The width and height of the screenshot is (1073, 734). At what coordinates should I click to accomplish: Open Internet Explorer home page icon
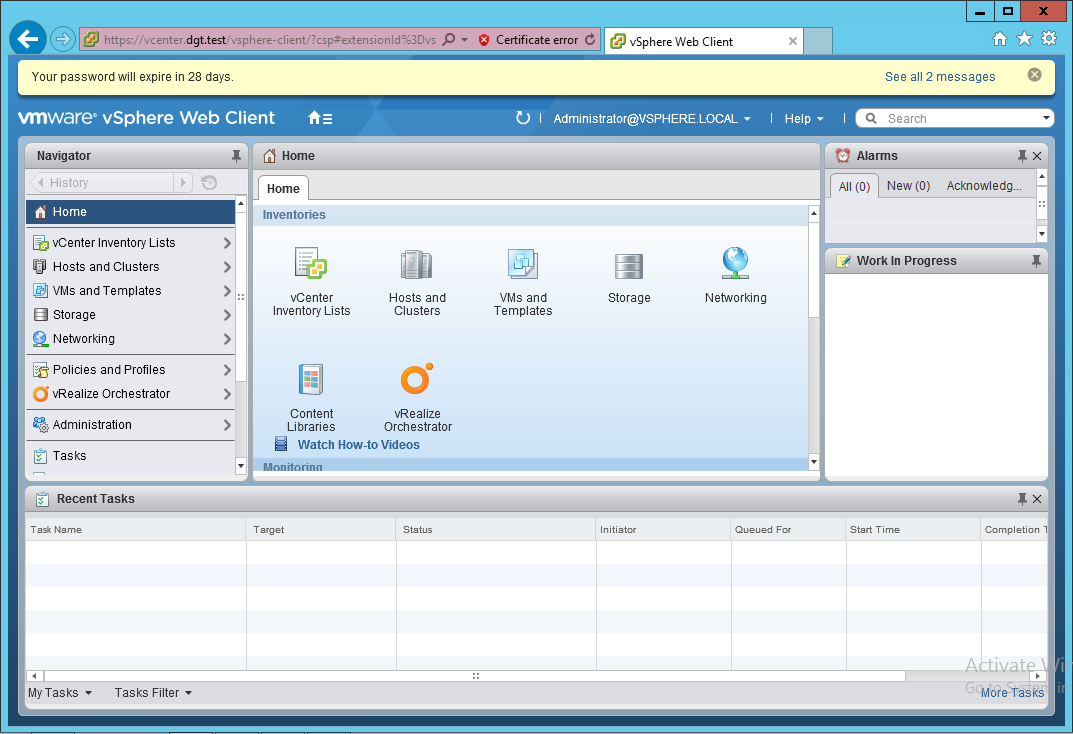point(1000,39)
